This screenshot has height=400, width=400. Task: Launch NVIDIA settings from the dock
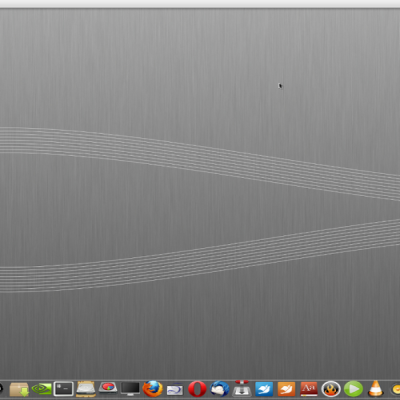point(41,389)
